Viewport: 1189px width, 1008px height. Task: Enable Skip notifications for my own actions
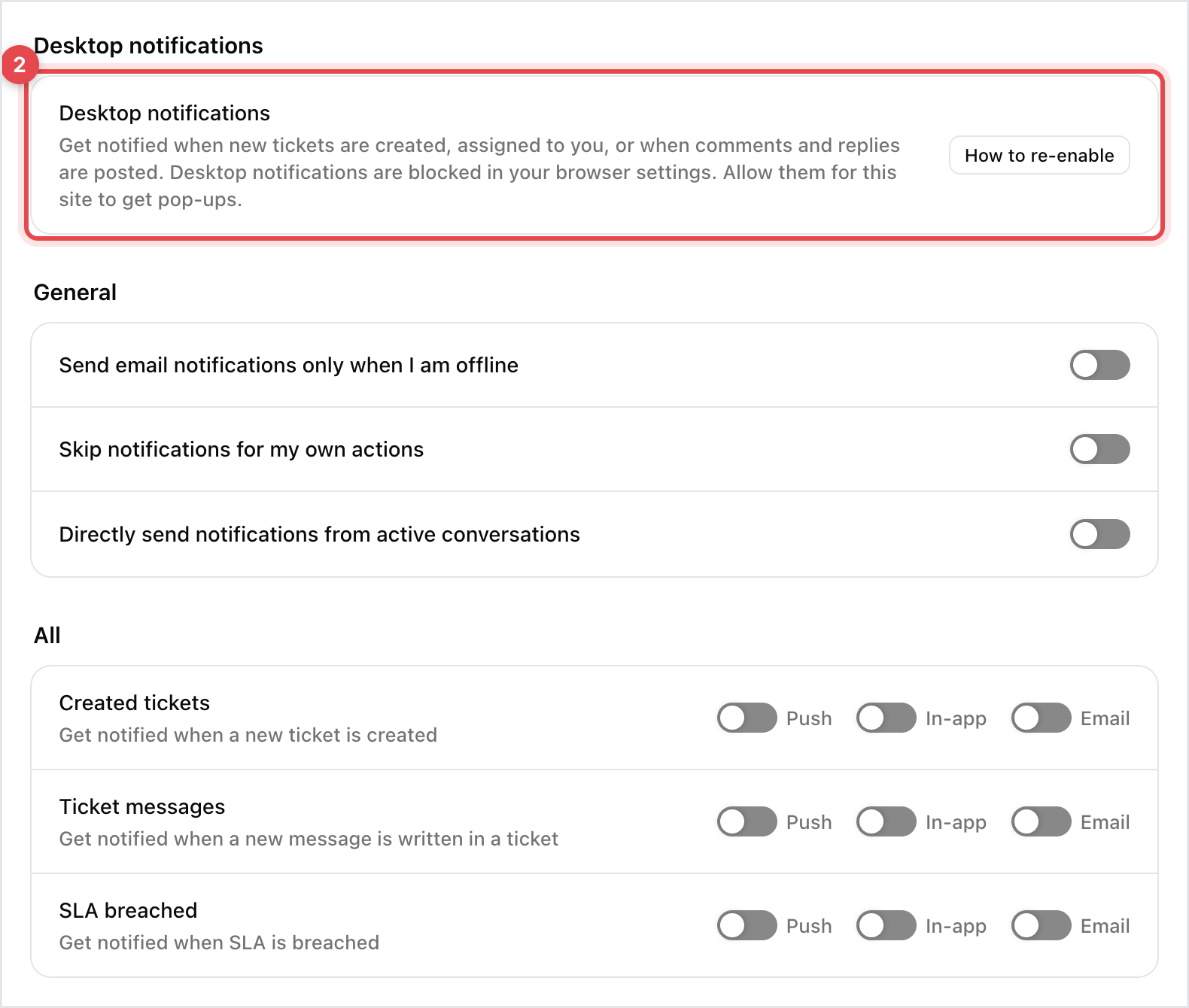tap(1100, 449)
